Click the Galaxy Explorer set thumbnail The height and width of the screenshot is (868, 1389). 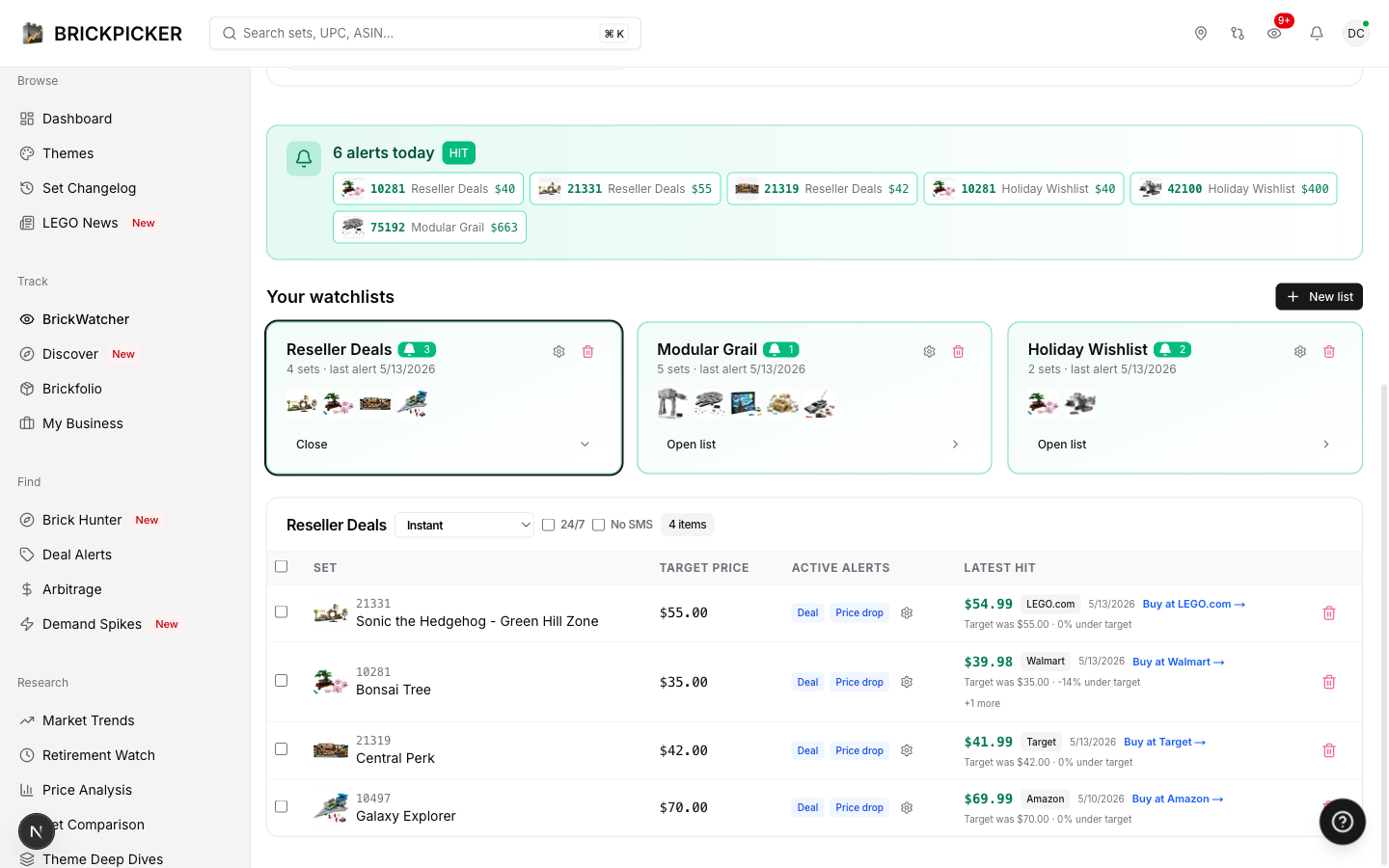331,807
